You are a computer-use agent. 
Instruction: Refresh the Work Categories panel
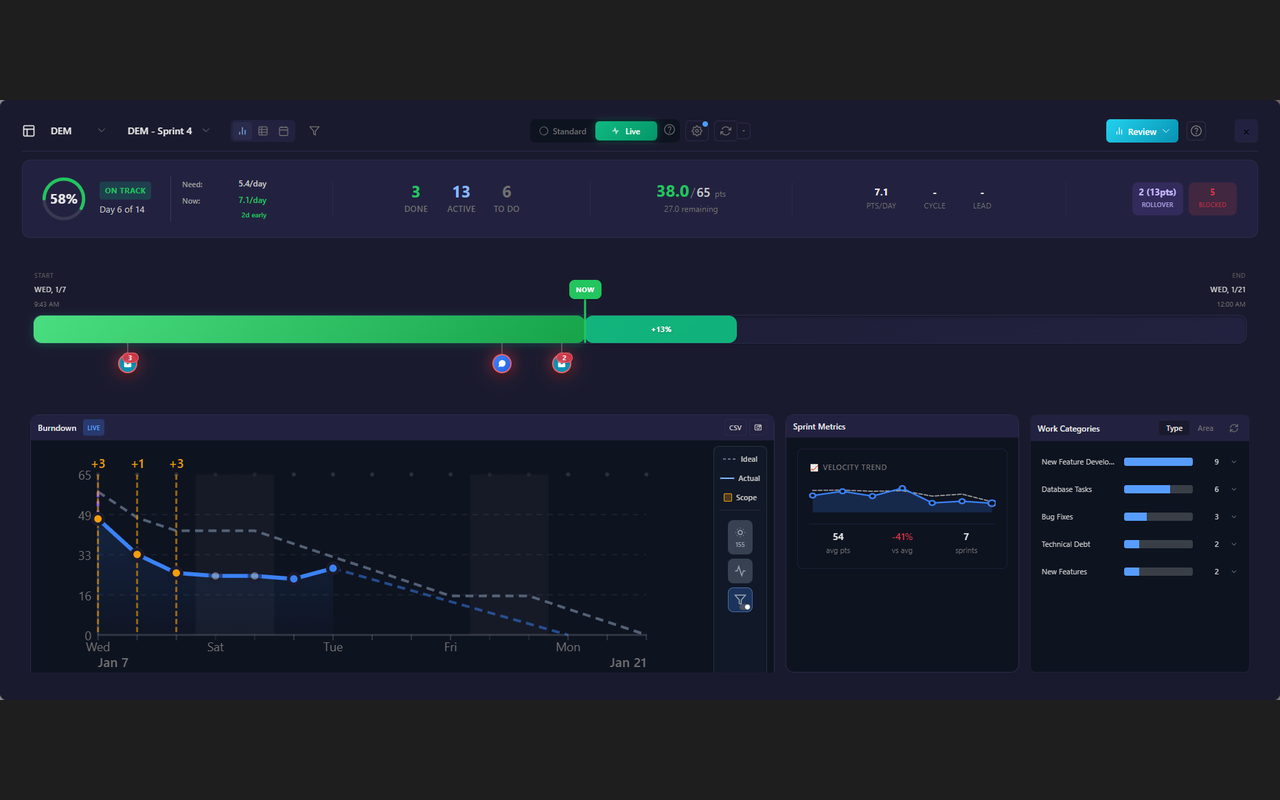1235,427
